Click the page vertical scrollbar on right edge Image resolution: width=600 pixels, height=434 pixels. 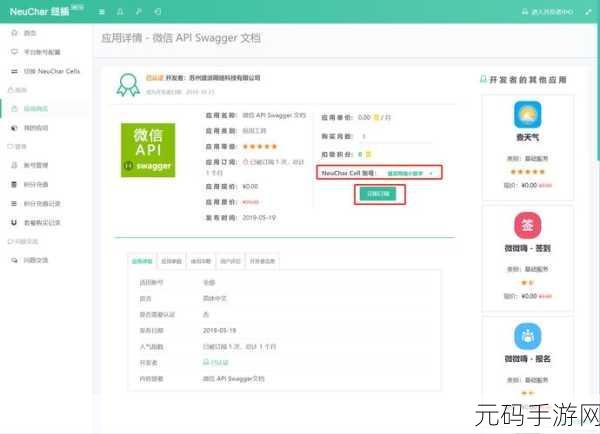(x=598, y=92)
